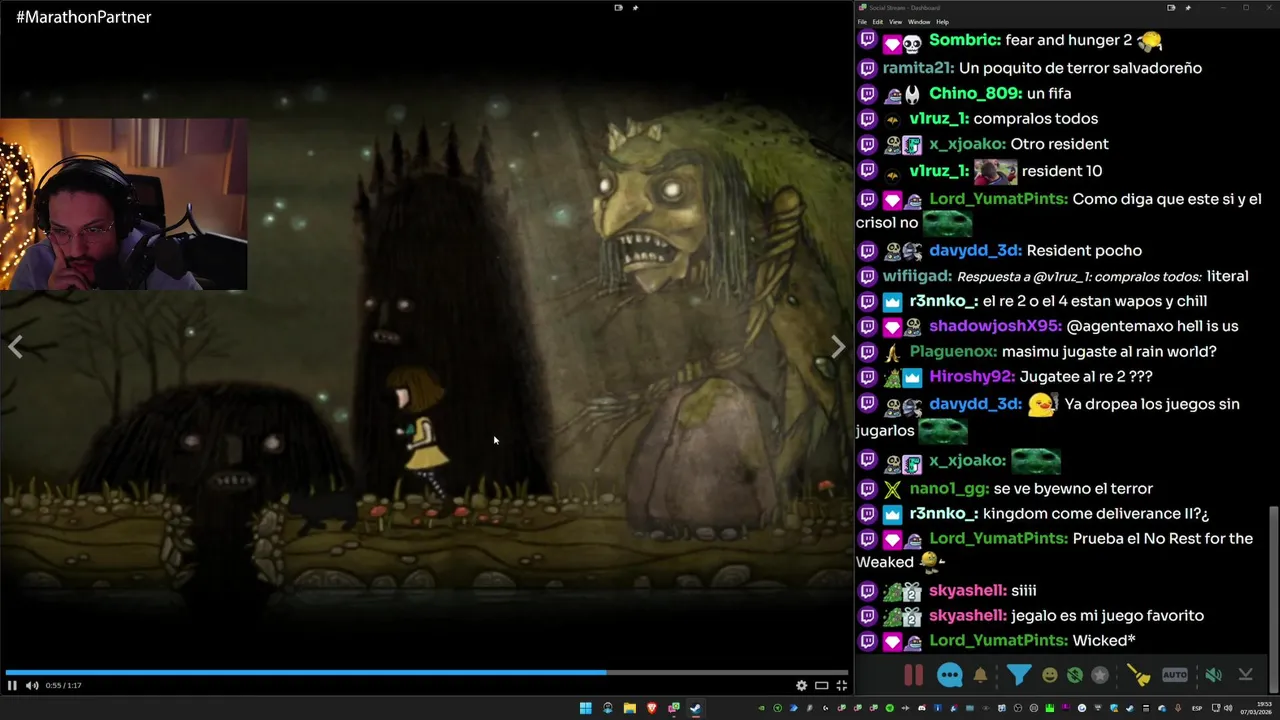Click message "masimu jugaste al rain world?"

[x=1109, y=351]
